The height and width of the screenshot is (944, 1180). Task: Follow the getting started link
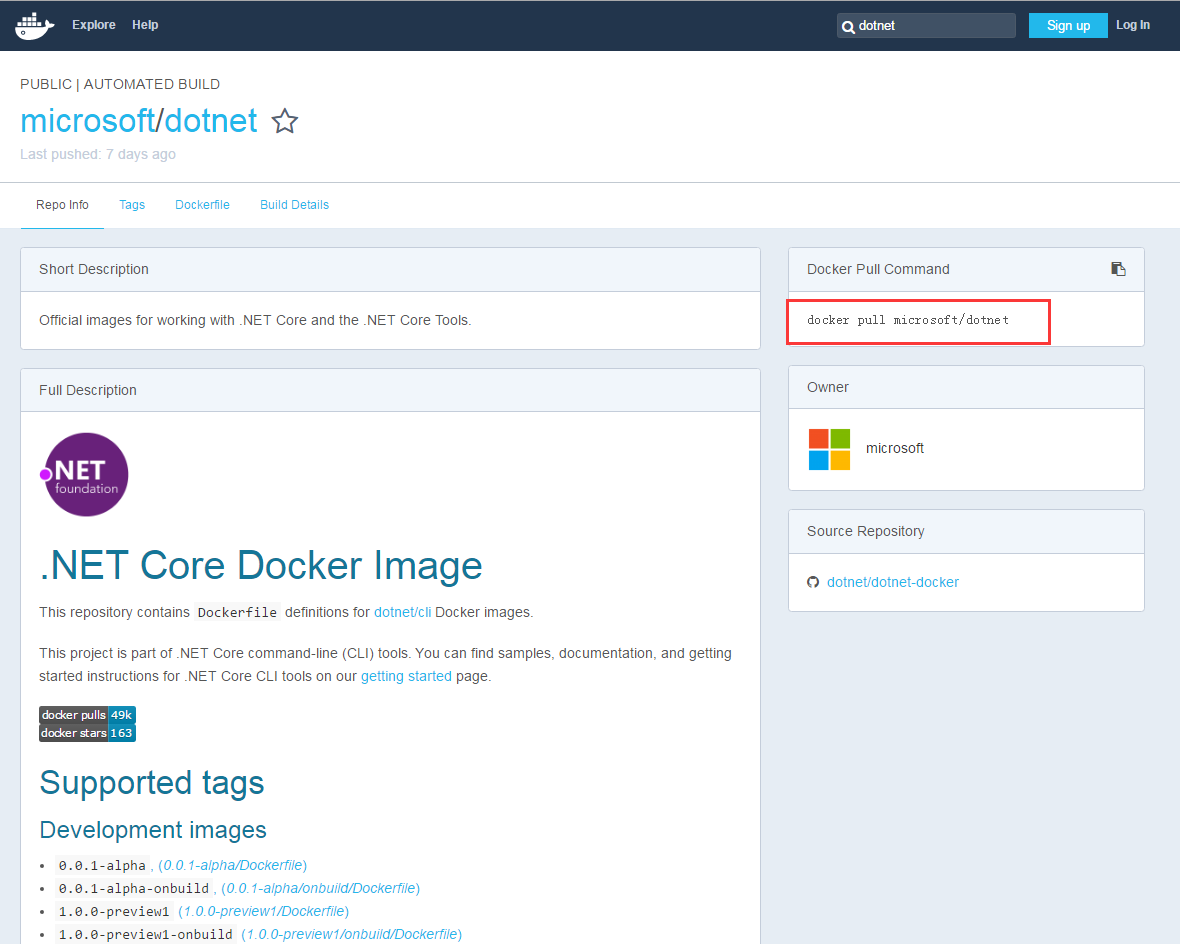[x=406, y=676]
